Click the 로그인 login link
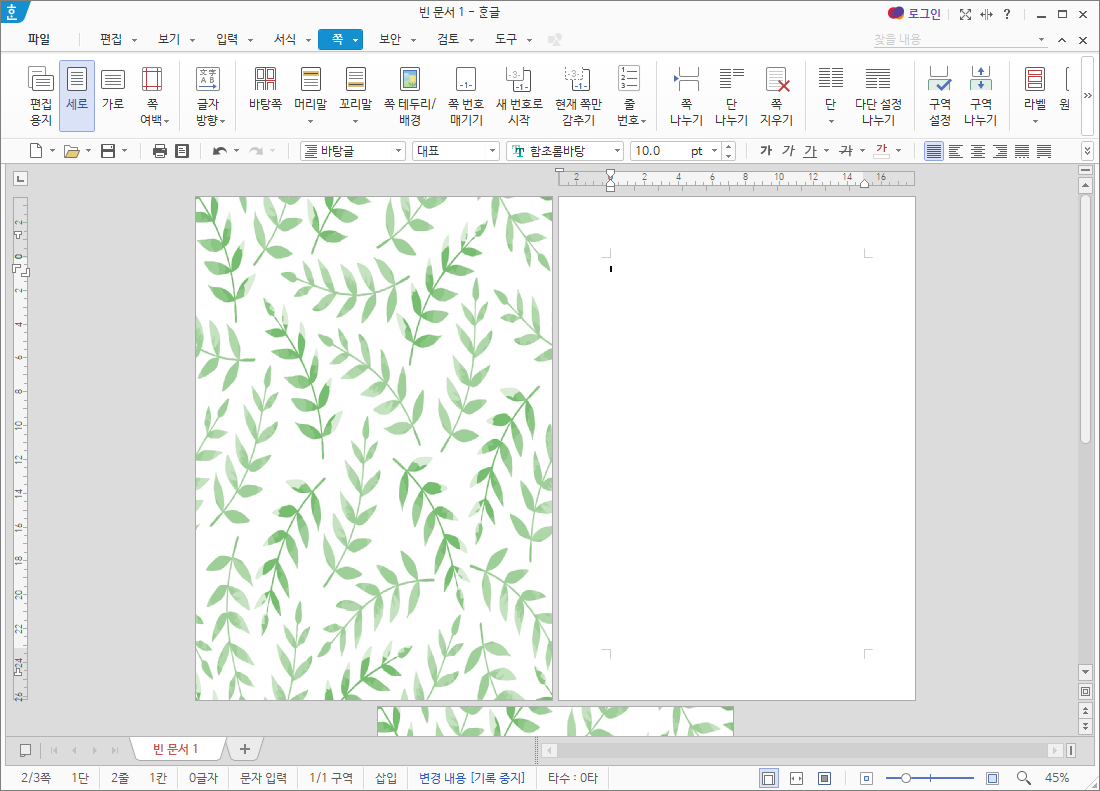This screenshot has height=791, width=1100. click(x=924, y=13)
